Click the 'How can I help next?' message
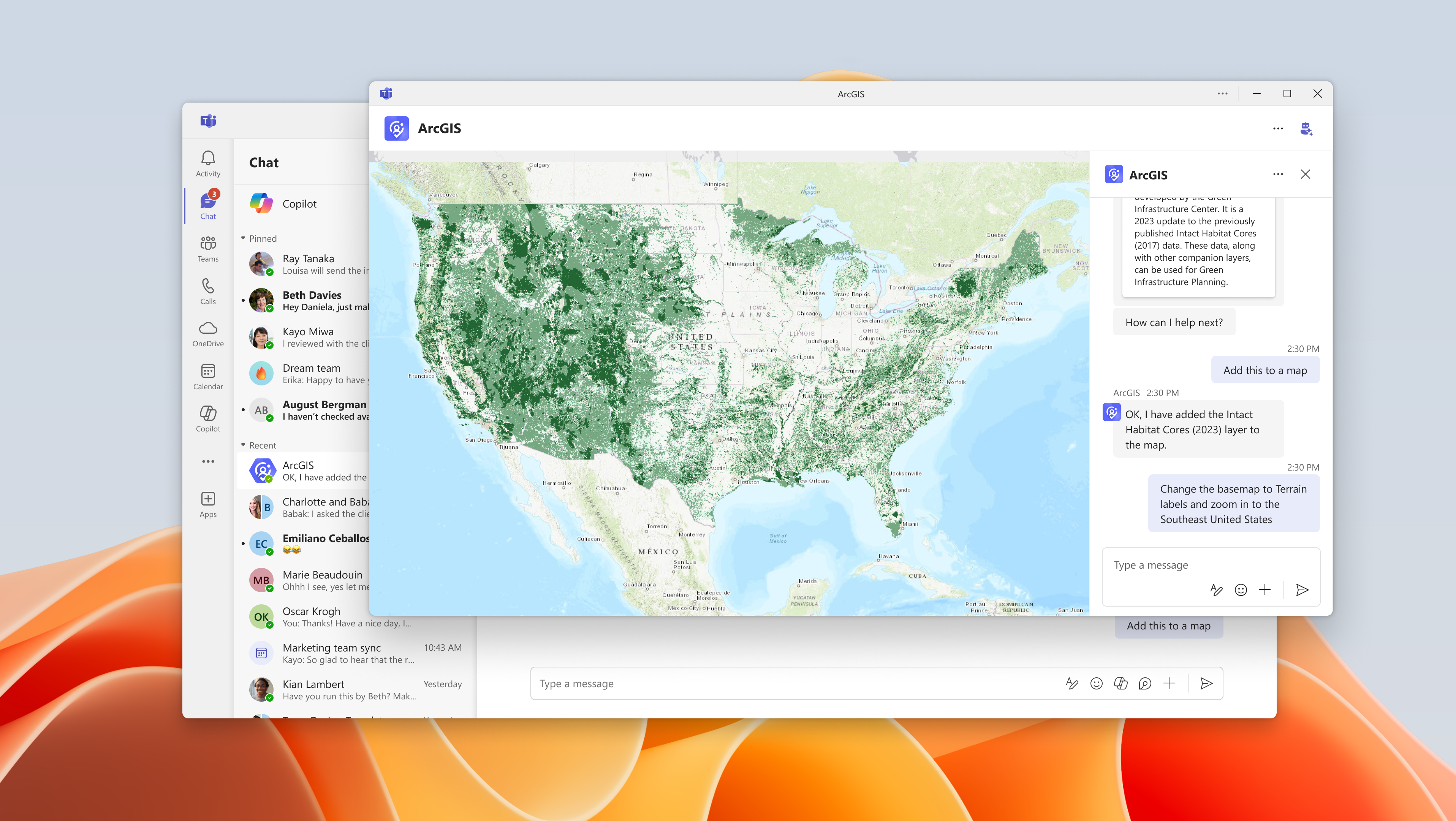Viewport: 1456px width, 821px height. click(x=1174, y=322)
